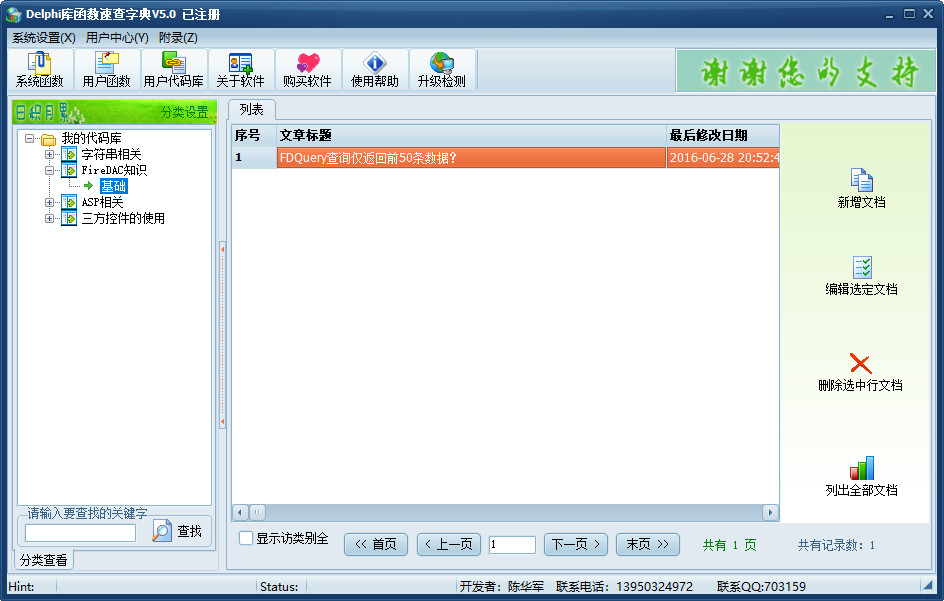Switch to the 列表 tab
Image resolution: width=944 pixels, height=601 pixels.
coord(252,110)
